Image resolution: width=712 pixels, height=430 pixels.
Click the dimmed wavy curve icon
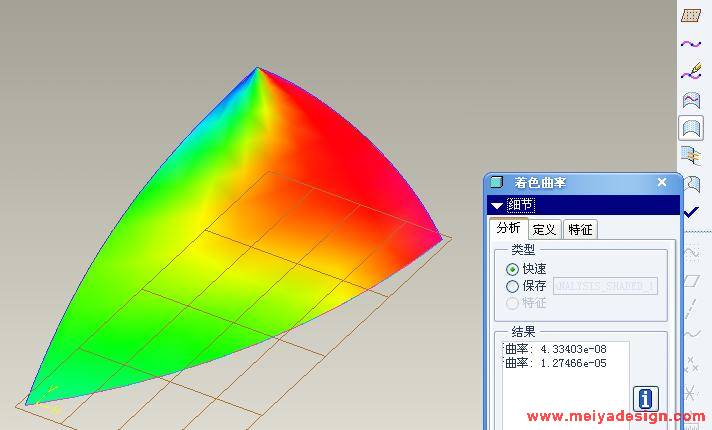[692, 334]
